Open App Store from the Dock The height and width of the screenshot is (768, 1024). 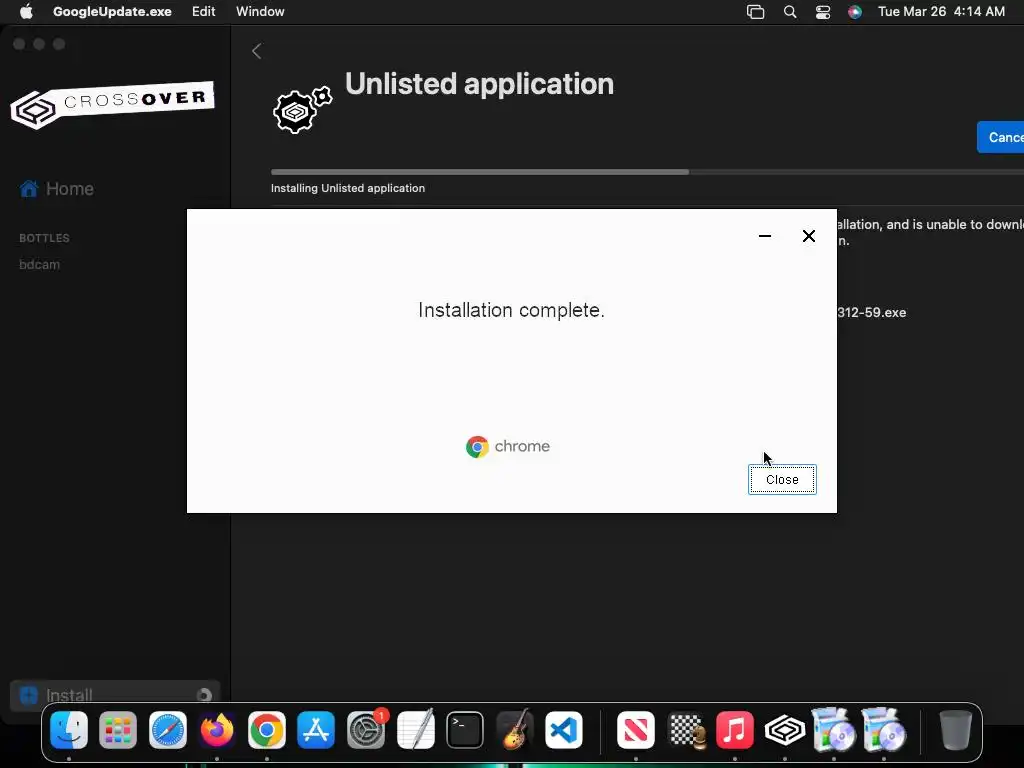[x=316, y=730]
